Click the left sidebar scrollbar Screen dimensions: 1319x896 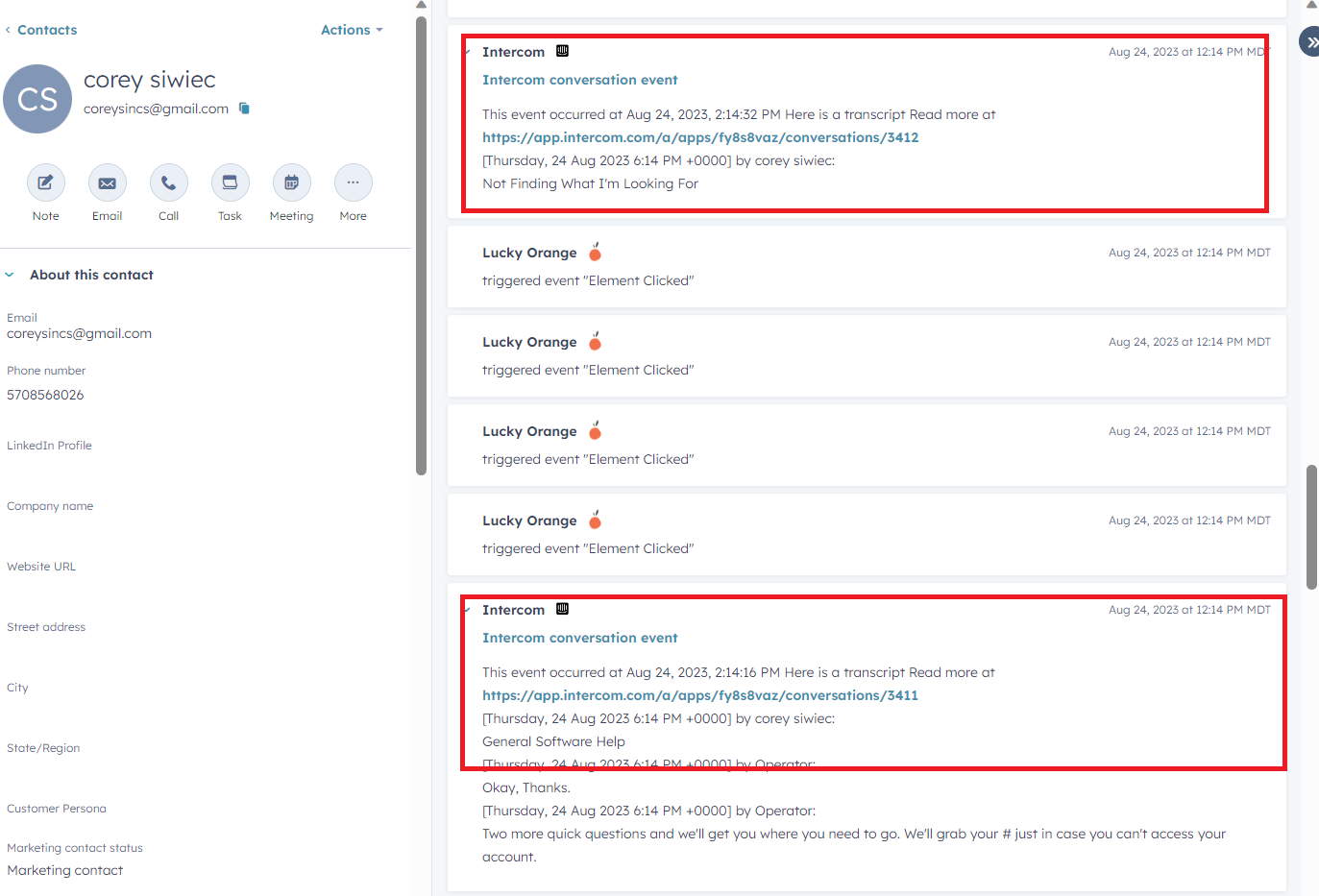(x=421, y=240)
